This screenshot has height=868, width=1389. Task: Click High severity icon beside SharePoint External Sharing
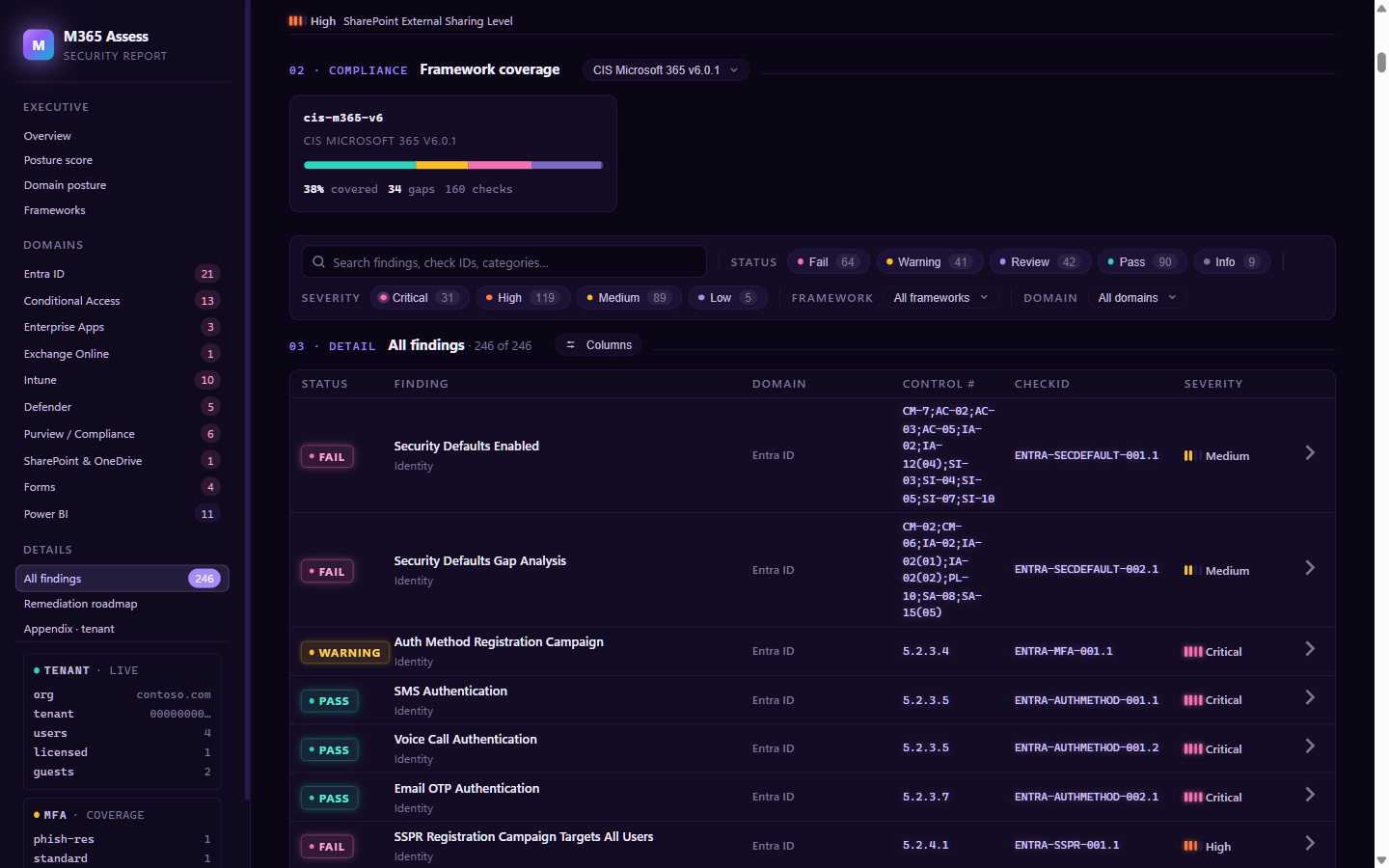pos(295,20)
